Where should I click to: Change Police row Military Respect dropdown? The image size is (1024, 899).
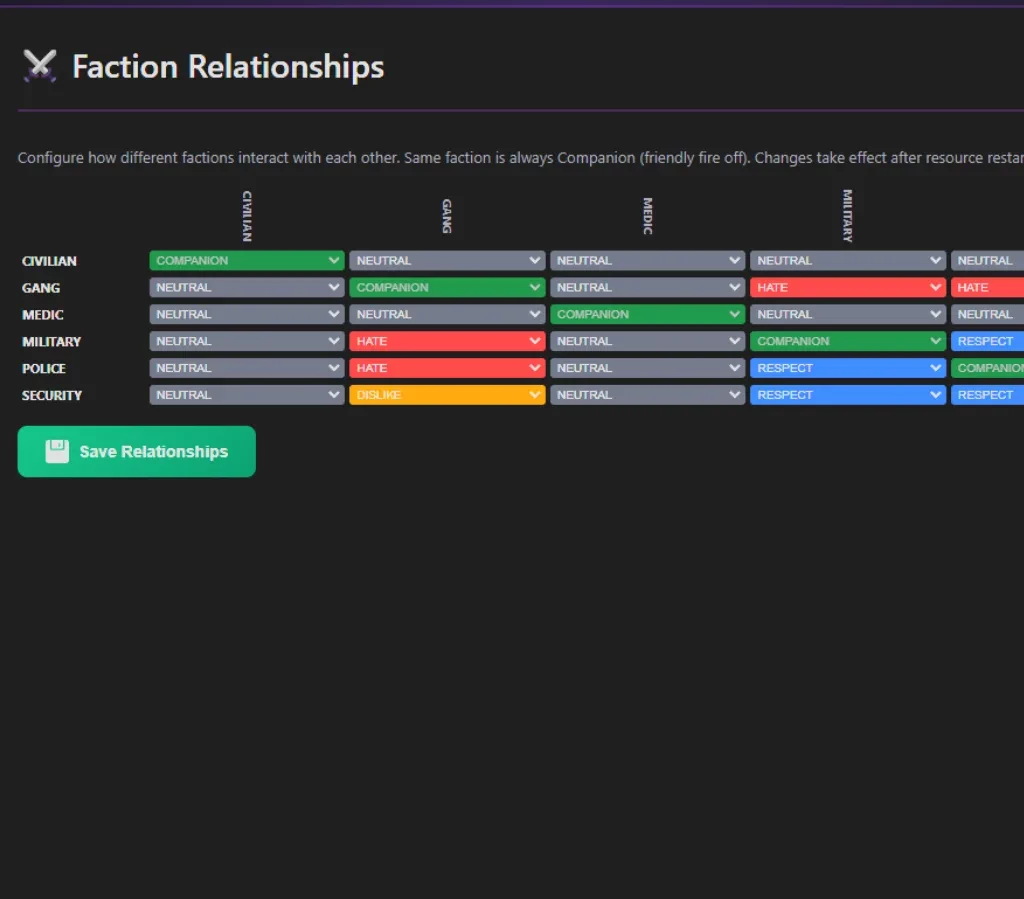click(x=848, y=368)
